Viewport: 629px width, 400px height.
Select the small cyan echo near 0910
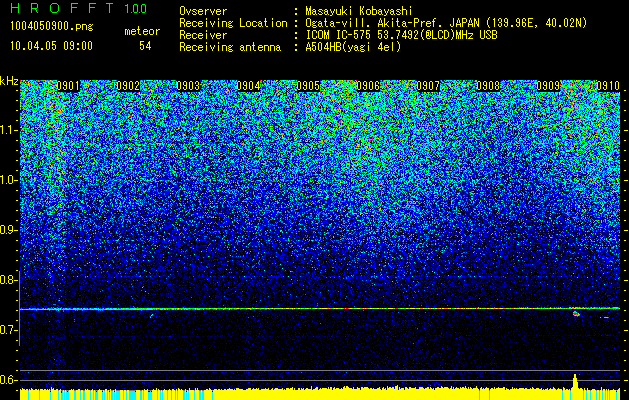[606, 317]
